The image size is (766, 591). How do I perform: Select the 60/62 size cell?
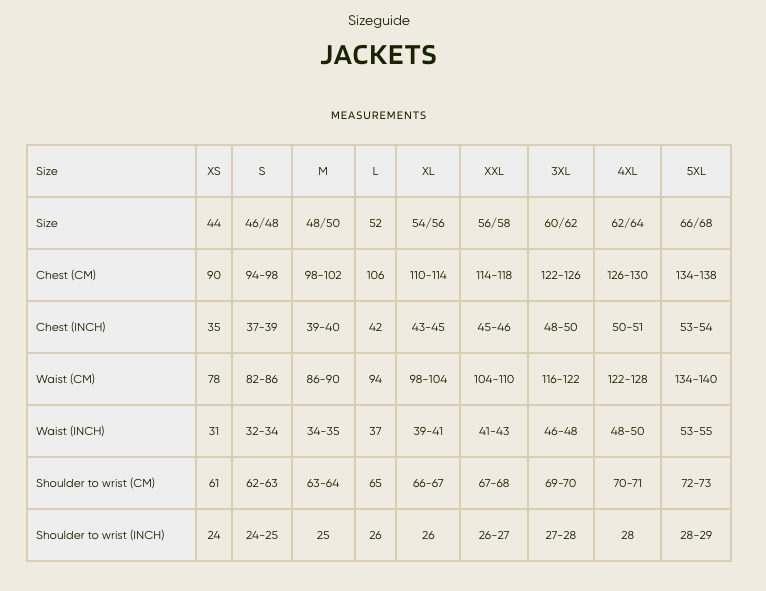pyautogui.click(x=561, y=223)
